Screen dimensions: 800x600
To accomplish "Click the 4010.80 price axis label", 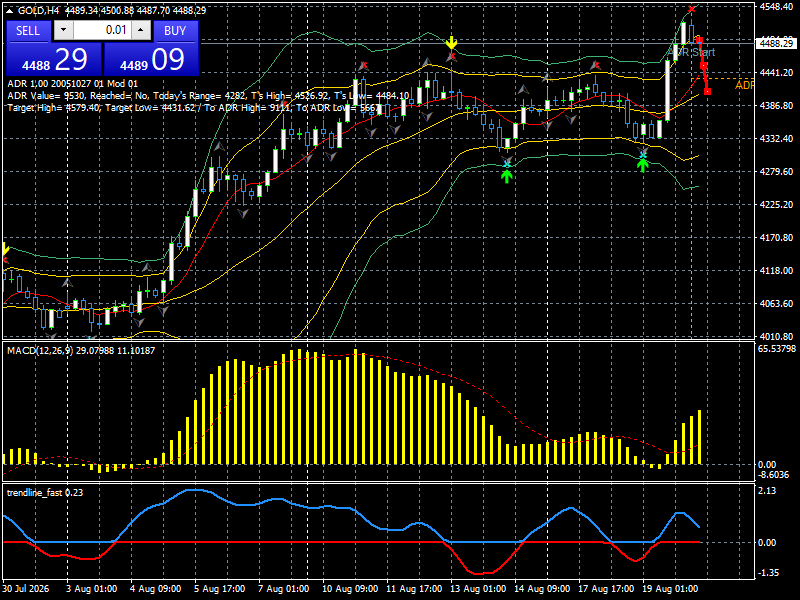I will pos(776,336).
